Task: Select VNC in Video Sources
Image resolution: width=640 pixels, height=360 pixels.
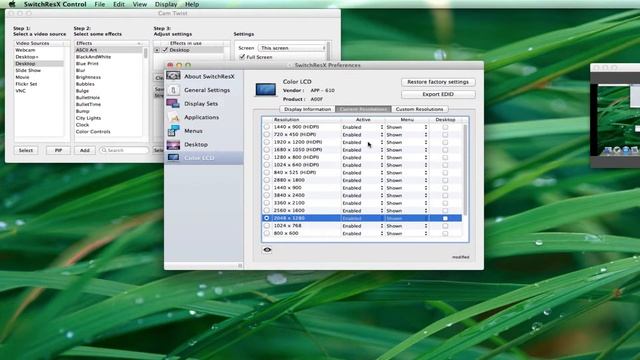Action: coord(20,91)
